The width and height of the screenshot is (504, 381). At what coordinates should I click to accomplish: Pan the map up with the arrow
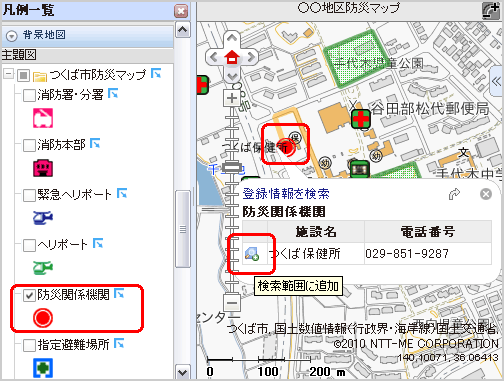232,39
